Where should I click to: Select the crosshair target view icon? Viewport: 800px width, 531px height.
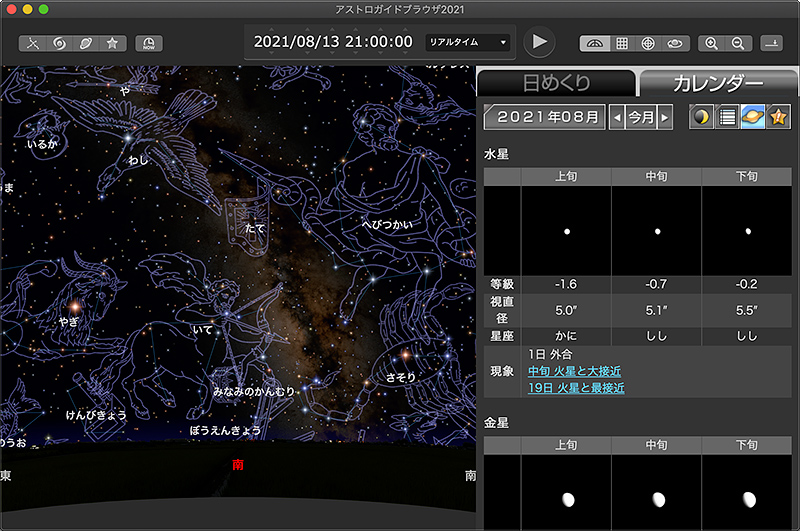648,43
